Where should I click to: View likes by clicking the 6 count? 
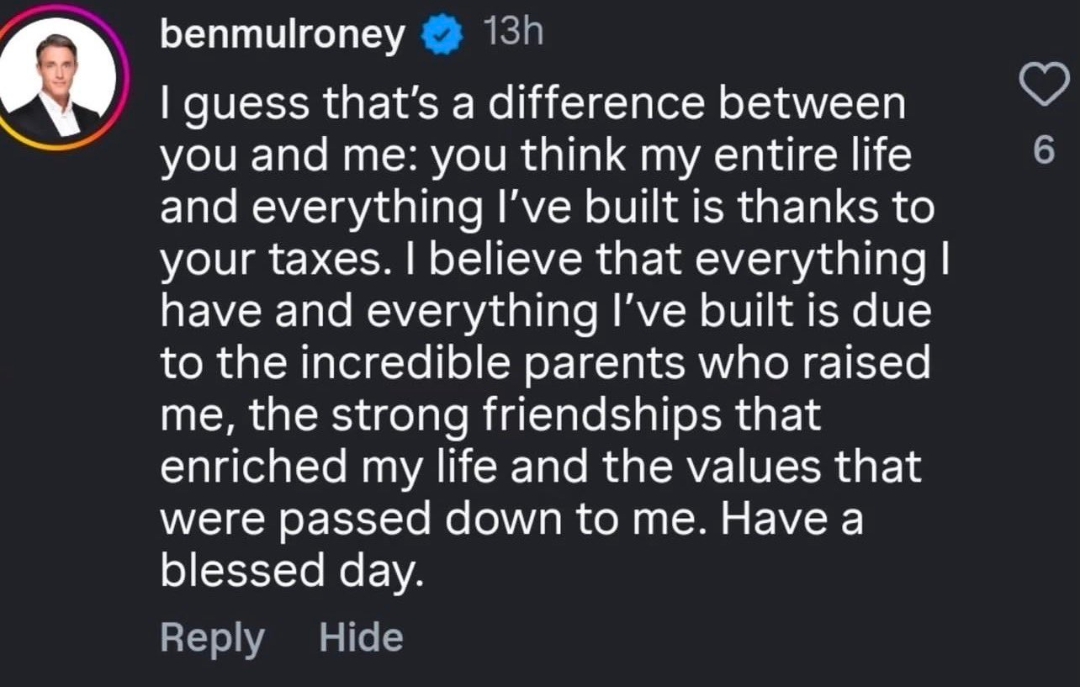(x=1043, y=151)
